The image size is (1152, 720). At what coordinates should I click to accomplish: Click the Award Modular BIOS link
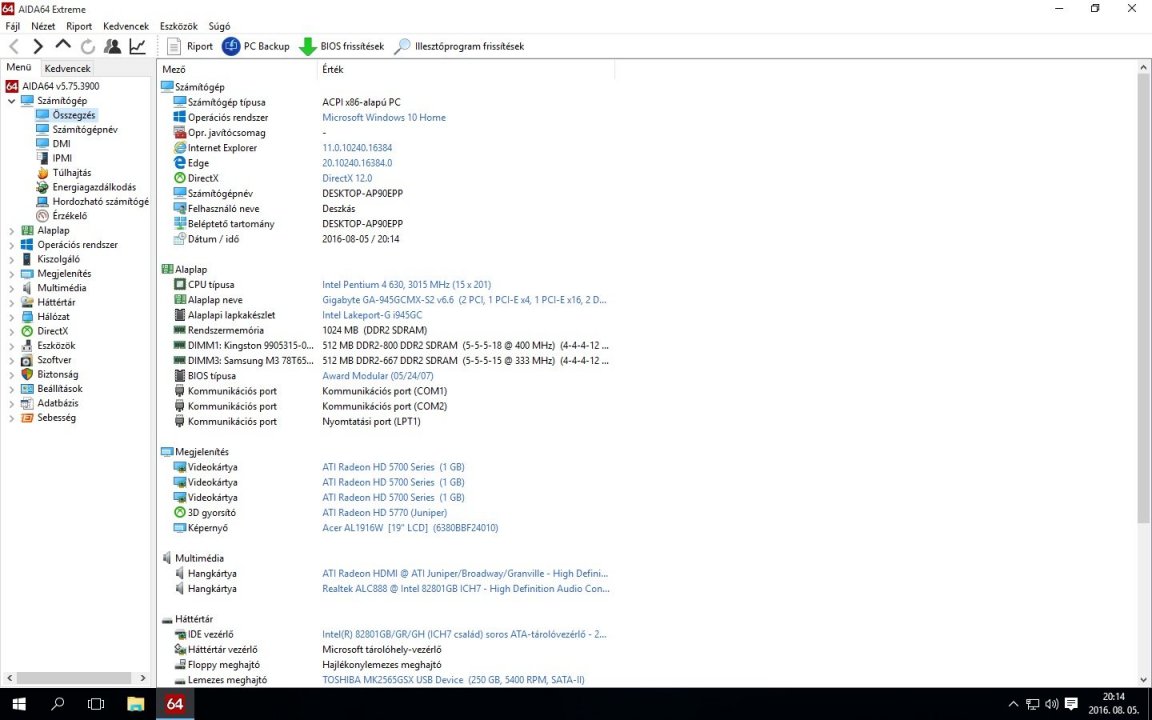click(x=378, y=375)
